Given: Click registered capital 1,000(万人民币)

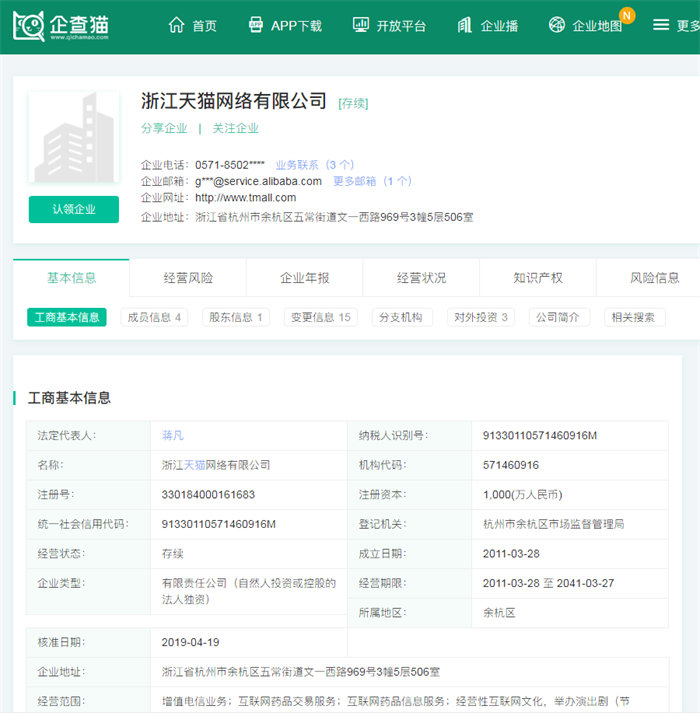Looking at the screenshot, I should click(523, 495).
